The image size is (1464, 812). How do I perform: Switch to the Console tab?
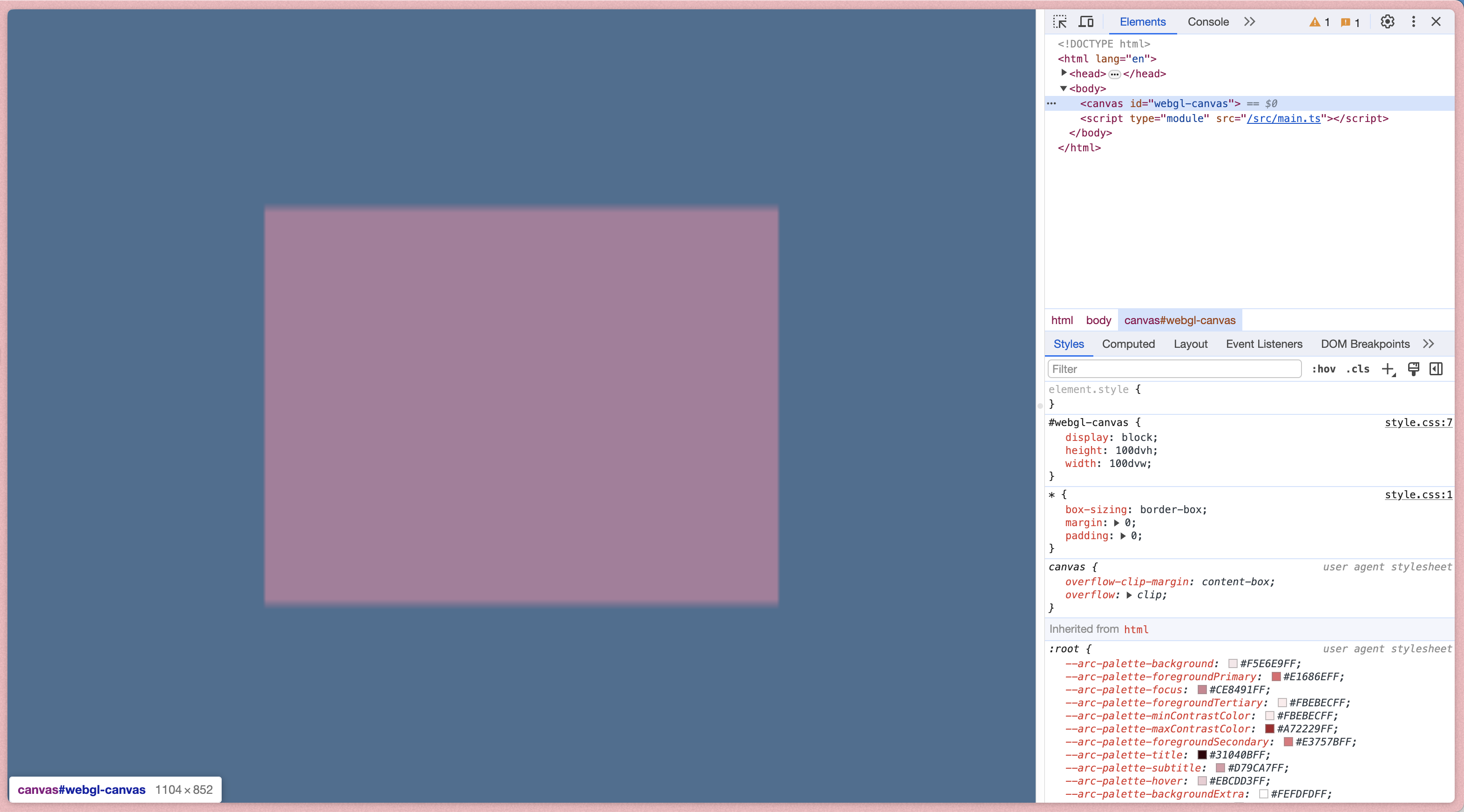(1208, 21)
